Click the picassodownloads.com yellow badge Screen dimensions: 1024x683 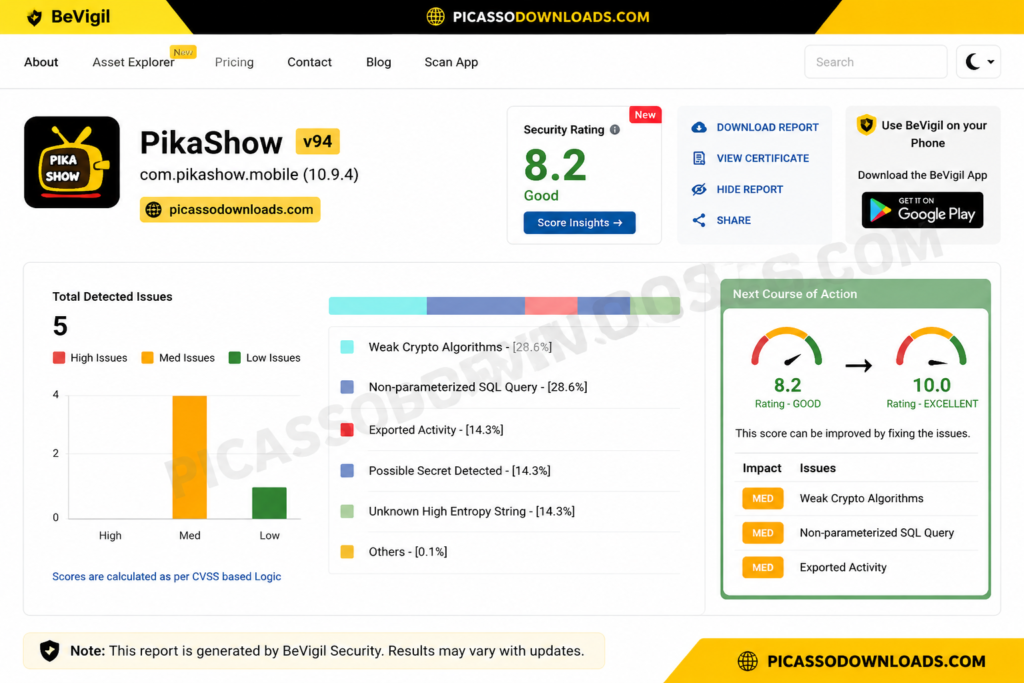pos(230,210)
